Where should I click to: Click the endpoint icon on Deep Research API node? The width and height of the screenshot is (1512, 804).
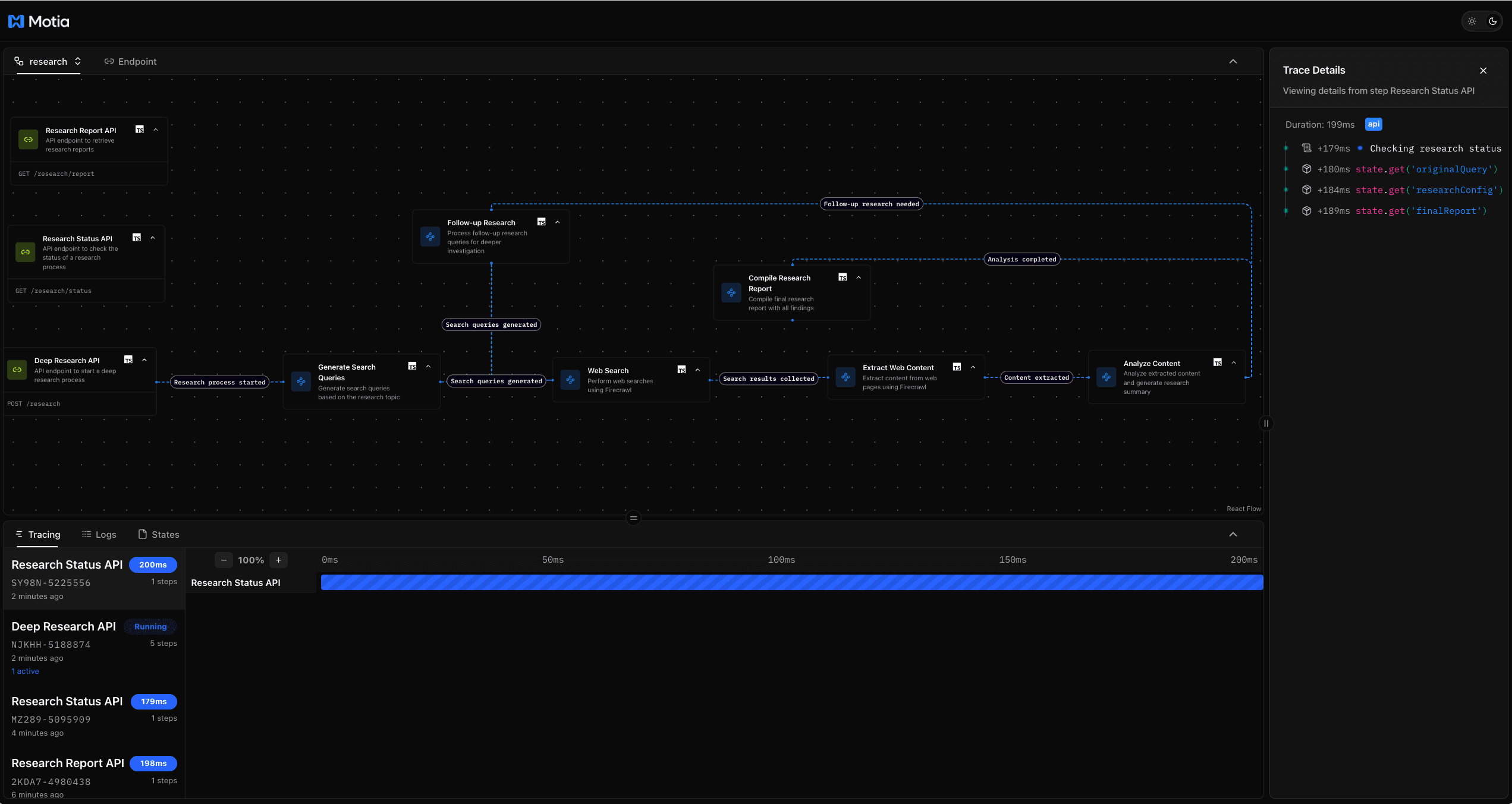pos(16,369)
